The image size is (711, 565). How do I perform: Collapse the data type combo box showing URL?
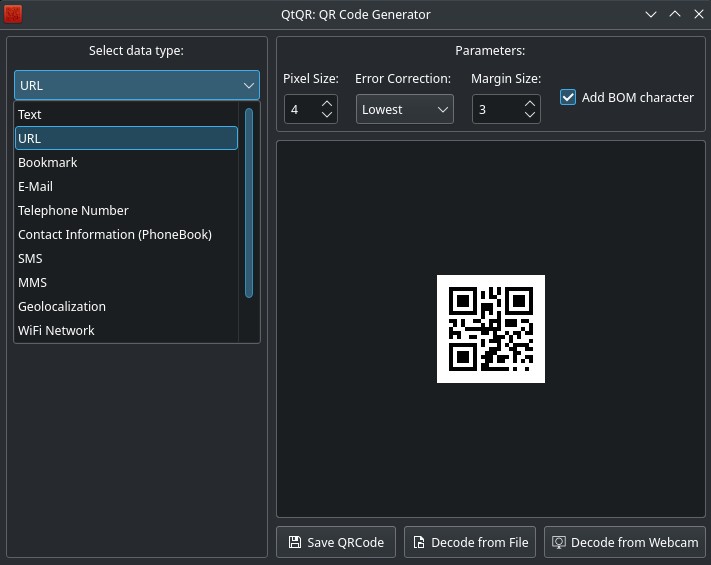137,85
